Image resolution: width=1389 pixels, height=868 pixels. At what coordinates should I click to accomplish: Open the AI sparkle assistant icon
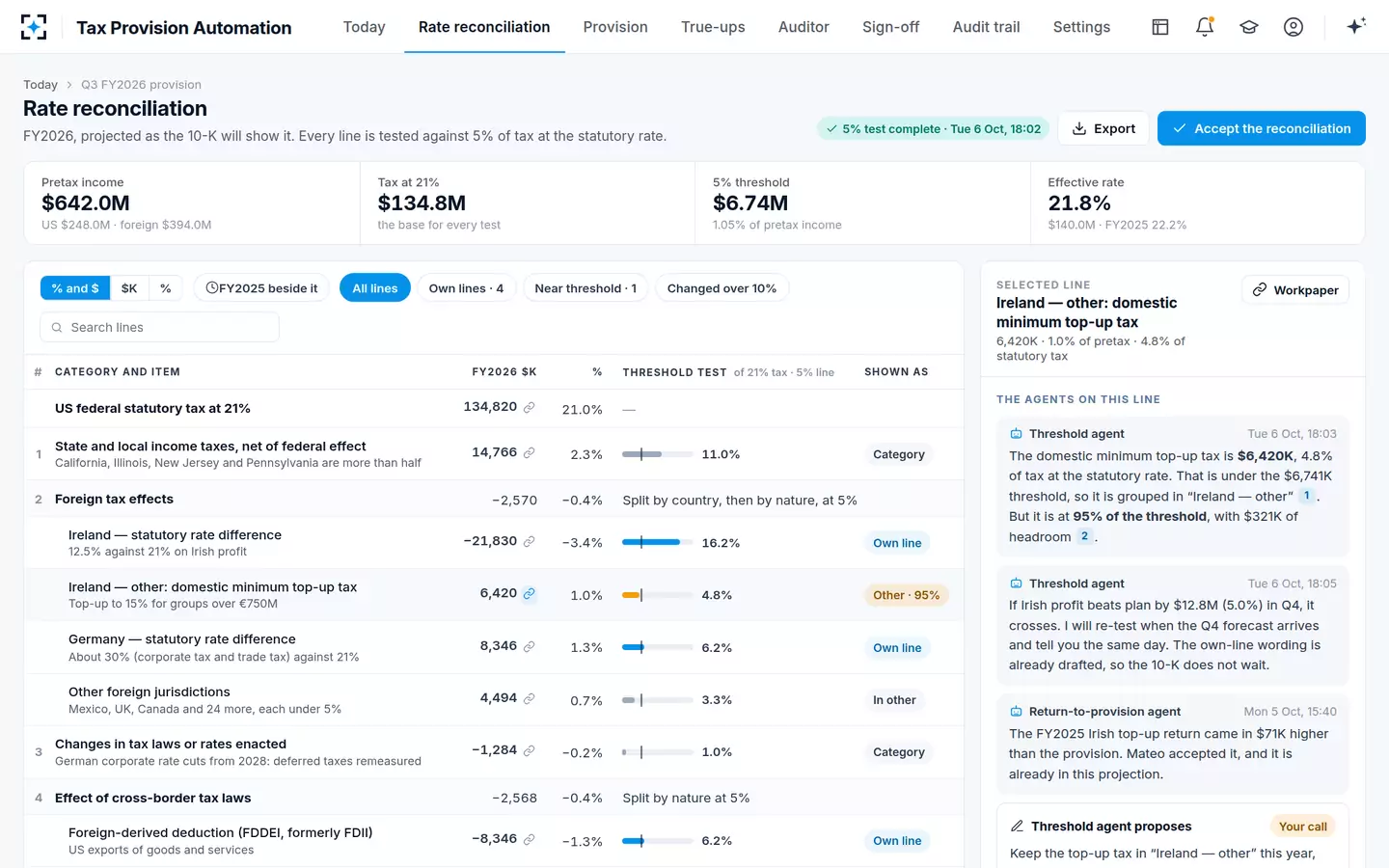click(1356, 27)
